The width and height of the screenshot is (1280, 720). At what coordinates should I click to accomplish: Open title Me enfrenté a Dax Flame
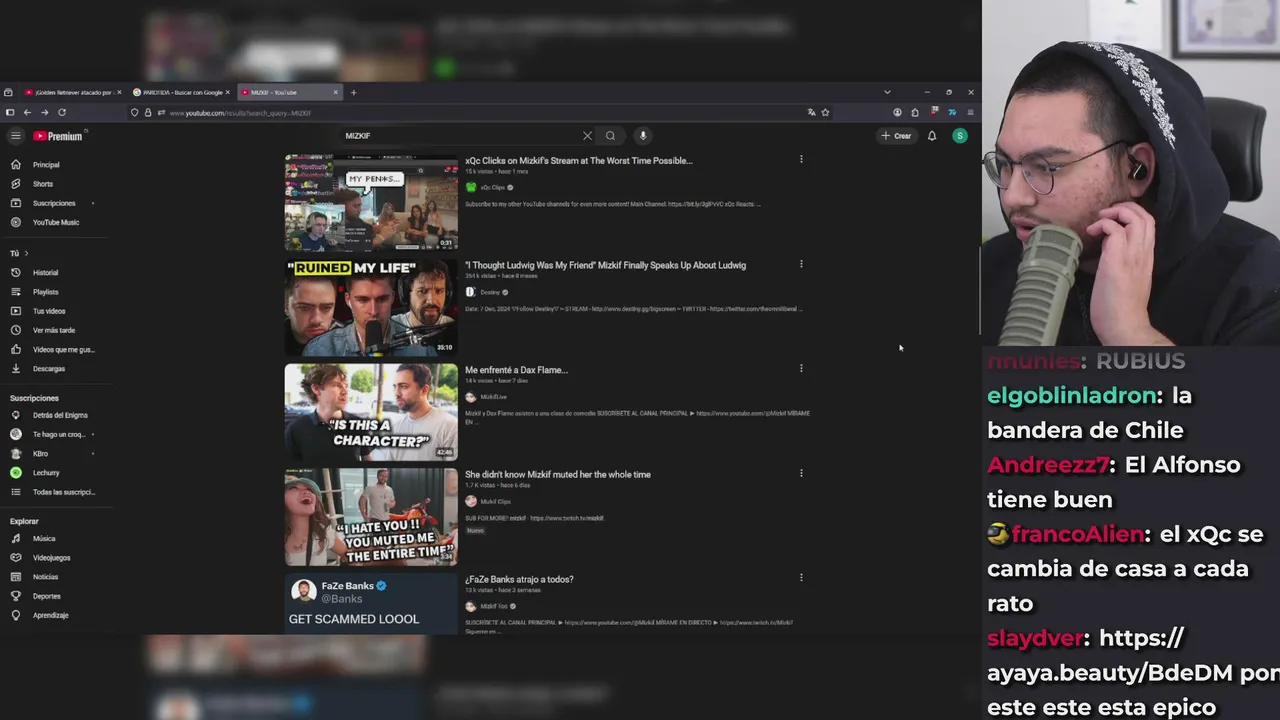click(516, 370)
